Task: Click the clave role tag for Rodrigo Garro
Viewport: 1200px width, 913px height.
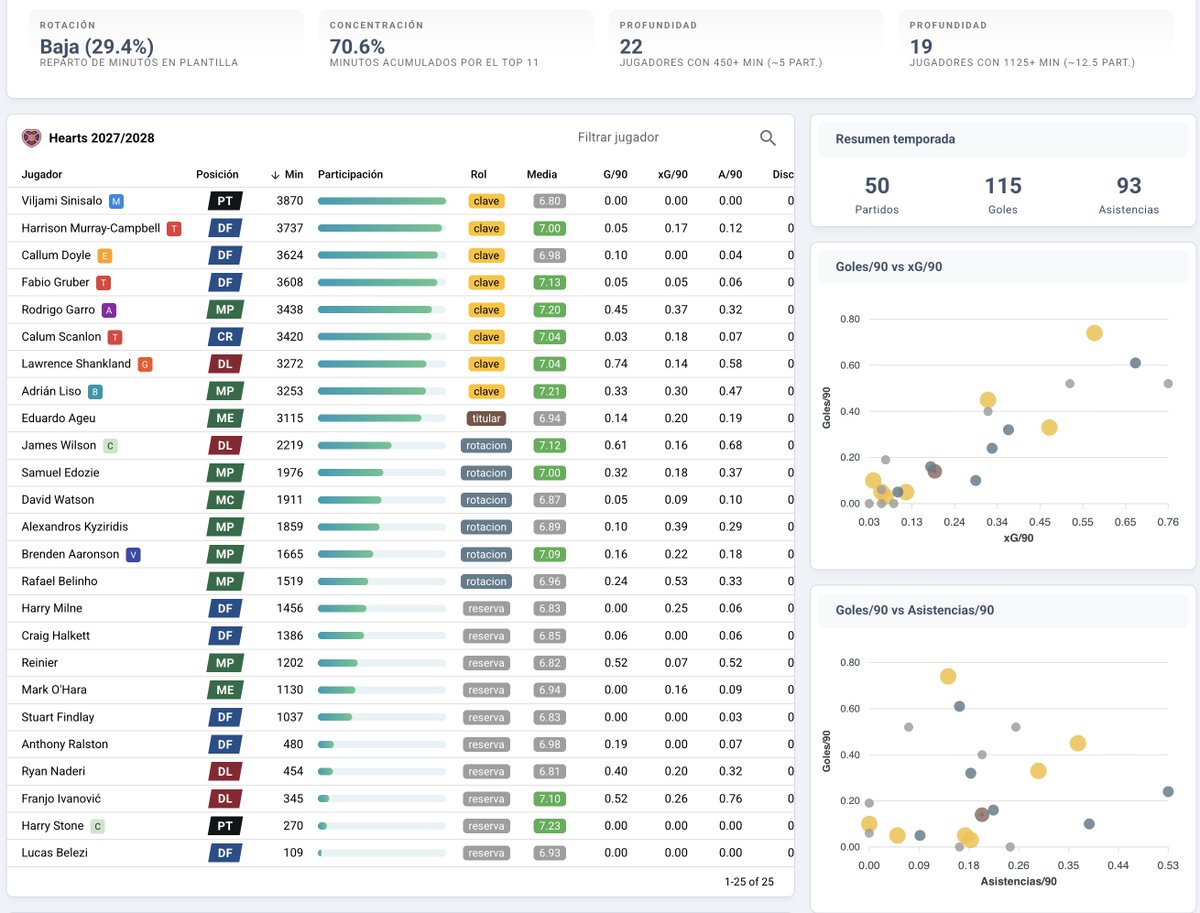Action: (x=486, y=310)
